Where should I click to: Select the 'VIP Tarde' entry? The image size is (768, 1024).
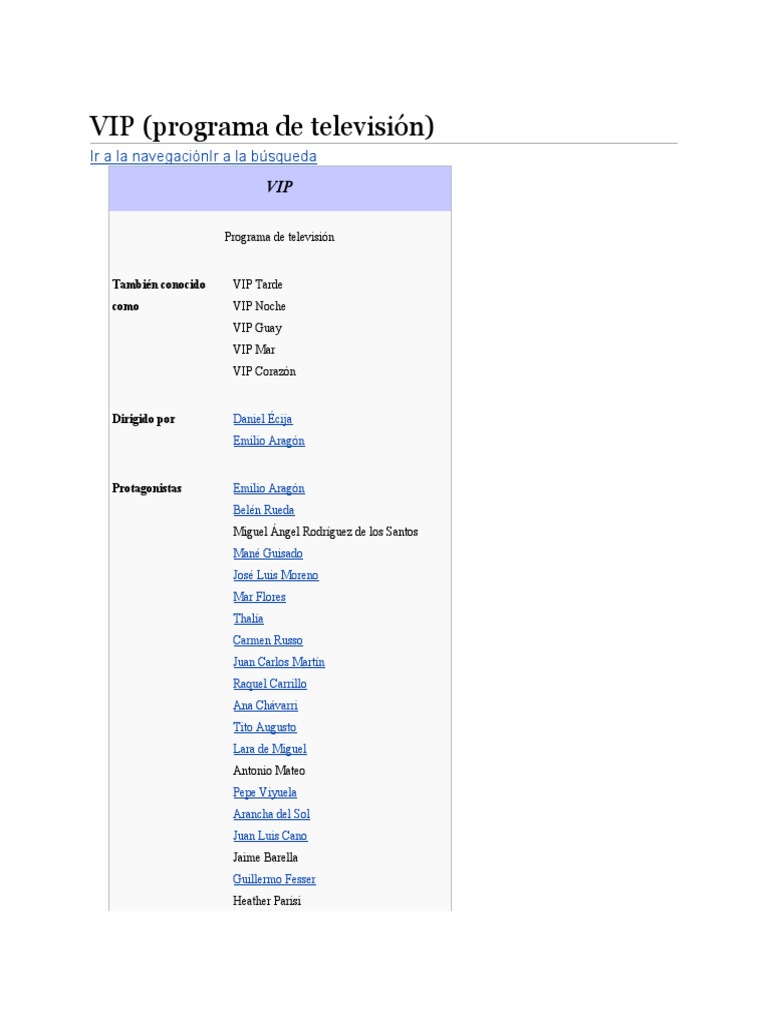tap(257, 285)
